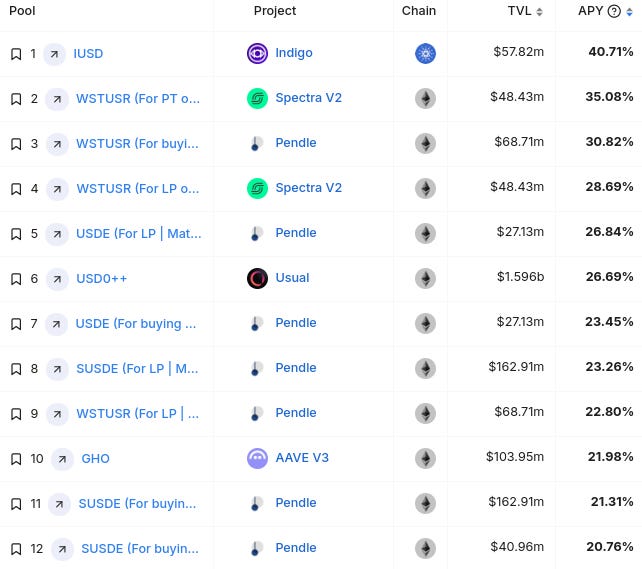
Task: Select the 26.84% APY value
Action: (609, 232)
